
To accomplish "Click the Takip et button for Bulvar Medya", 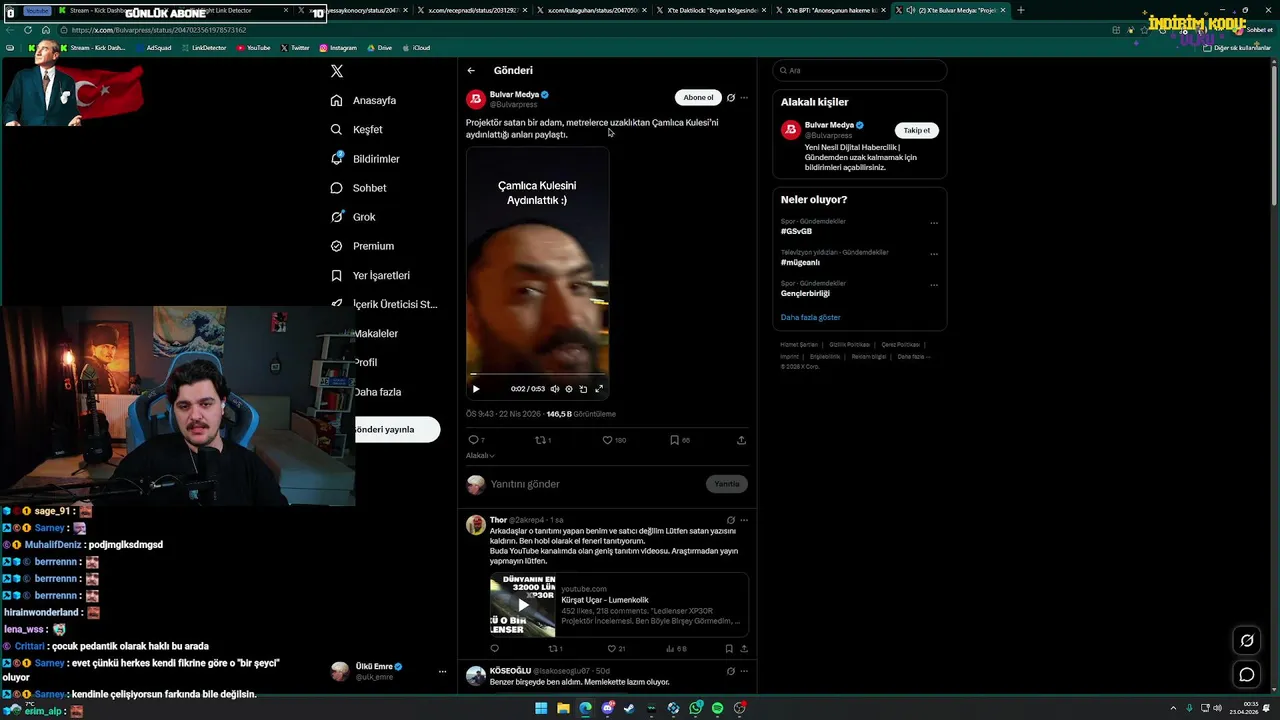I will (917, 131).
